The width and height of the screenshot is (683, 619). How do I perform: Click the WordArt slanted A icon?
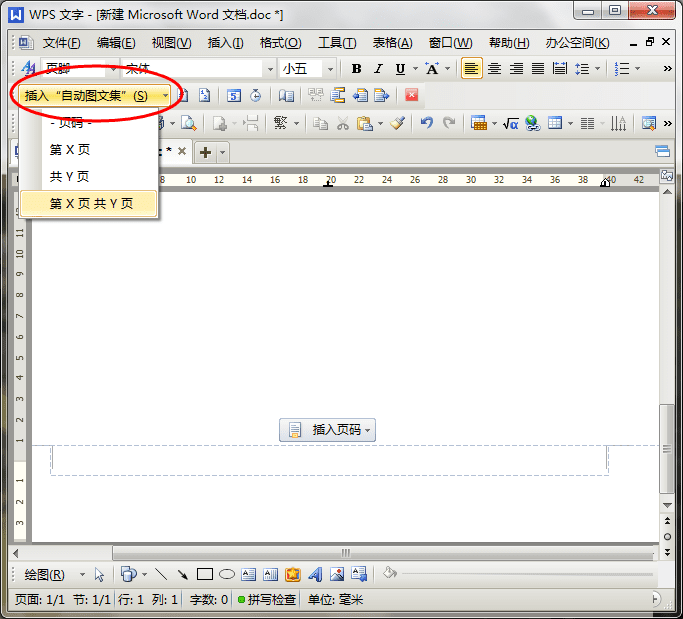pos(315,575)
